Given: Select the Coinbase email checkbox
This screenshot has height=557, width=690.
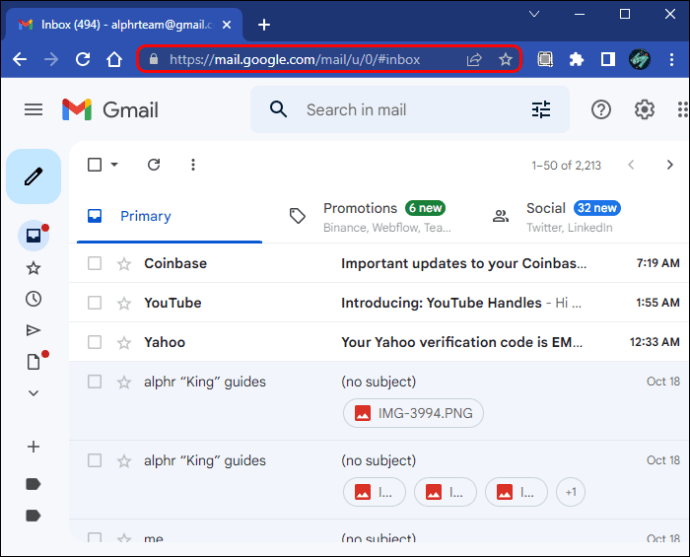Looking at the screenshot, I should pyautogui.click(x=95, y=264).
